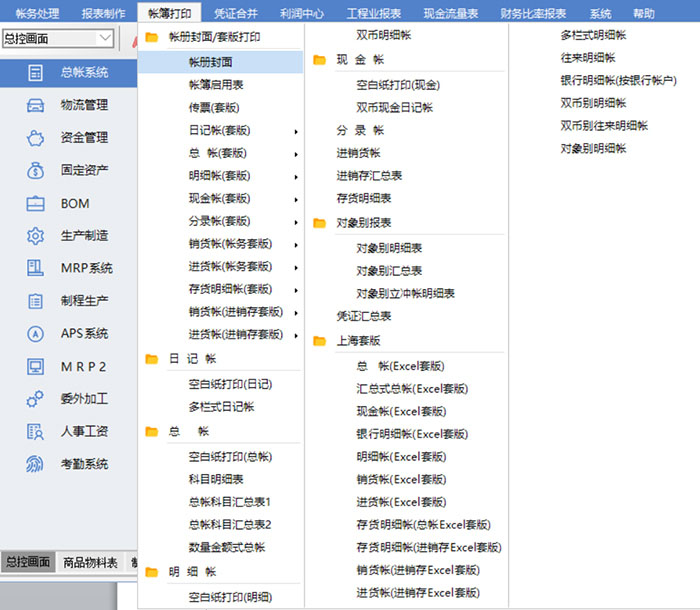Expand 销货帐(进销存套版) submenu
The width and height of the screenshot is (700, 610).
click(x=295, y=312)
